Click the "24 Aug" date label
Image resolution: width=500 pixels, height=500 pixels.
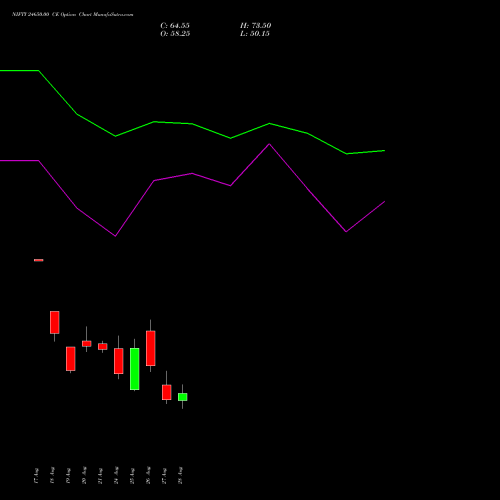(116, 476)
